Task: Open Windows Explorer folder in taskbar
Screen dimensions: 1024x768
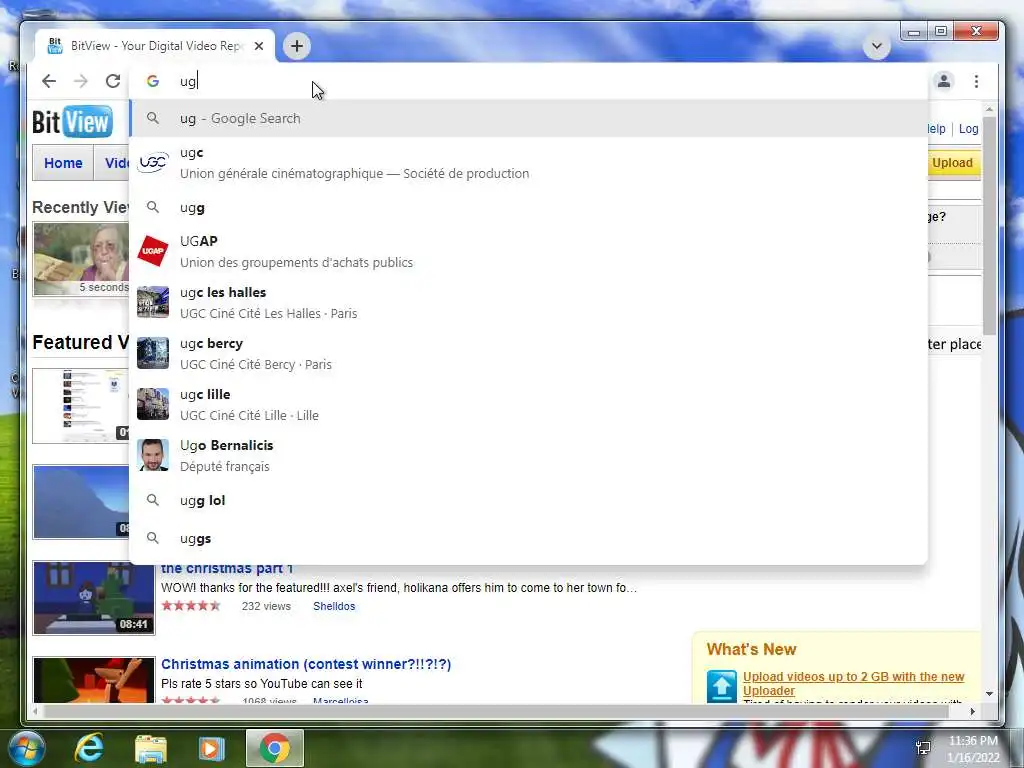Action: pos(151,748)
